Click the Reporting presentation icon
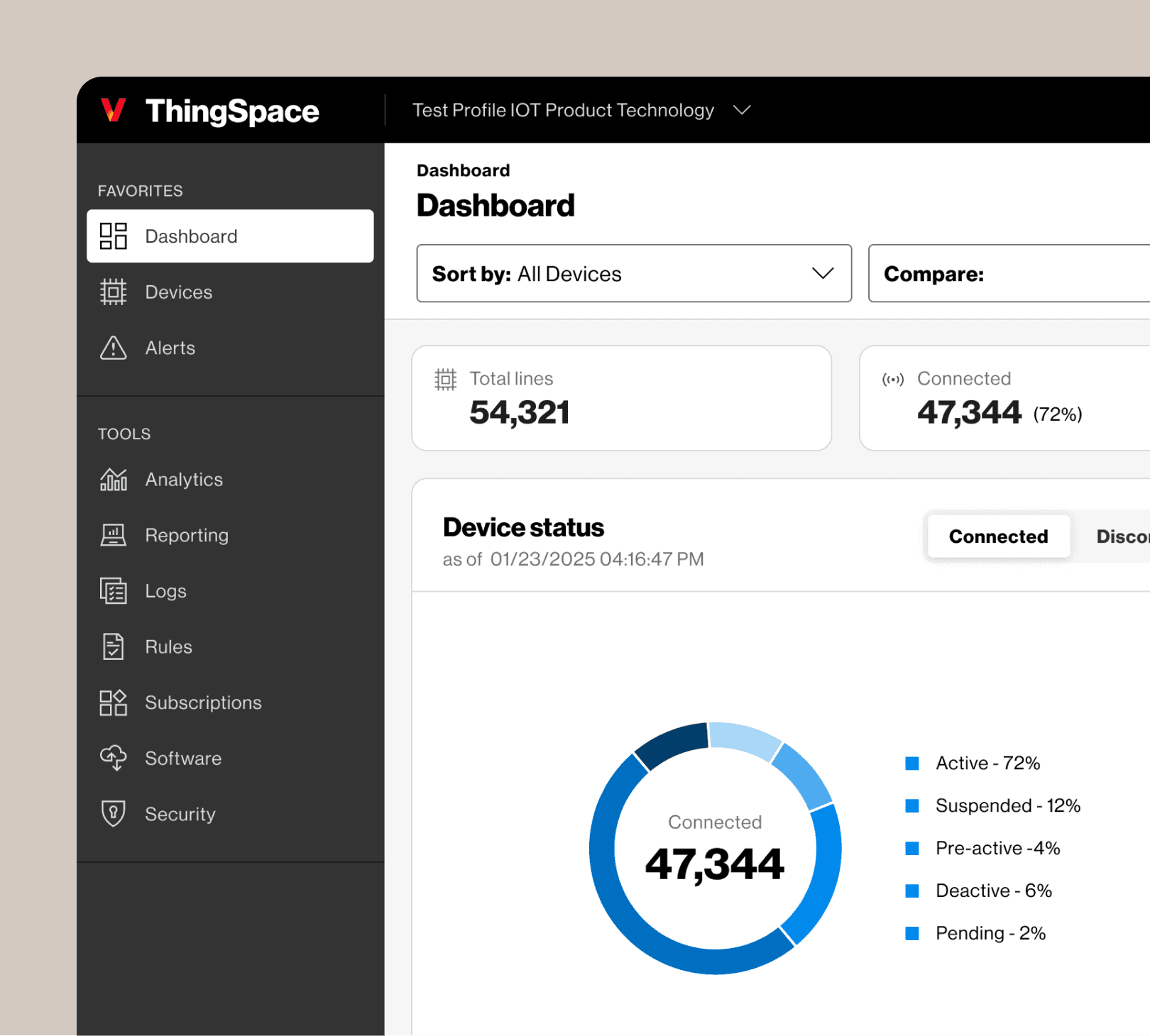Image resolution: width=1150 pixels, height=1036 pixels. tap(114, 535)
